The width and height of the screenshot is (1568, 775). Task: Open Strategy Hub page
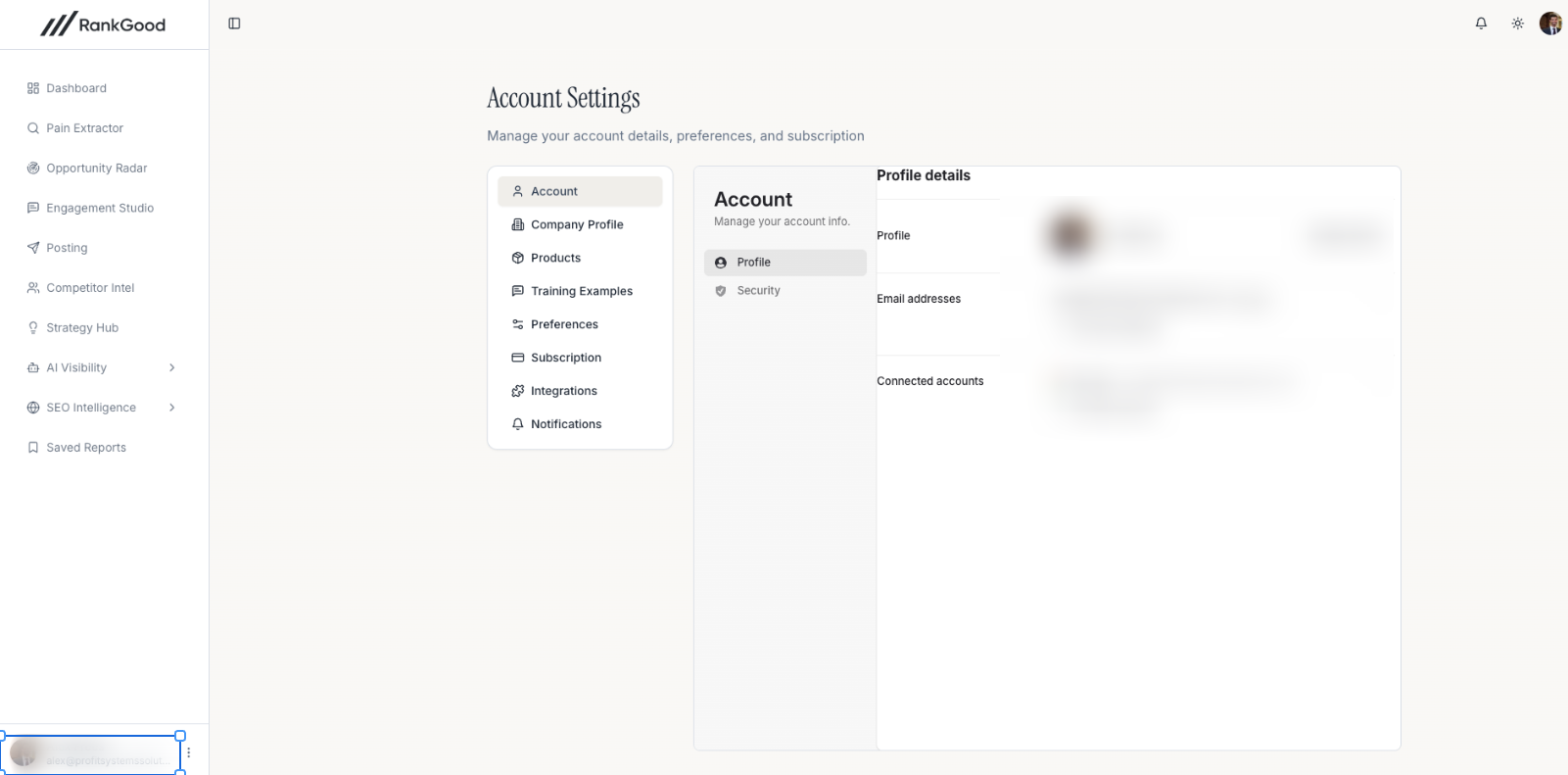pyautogui.click(x=82, y=328)
